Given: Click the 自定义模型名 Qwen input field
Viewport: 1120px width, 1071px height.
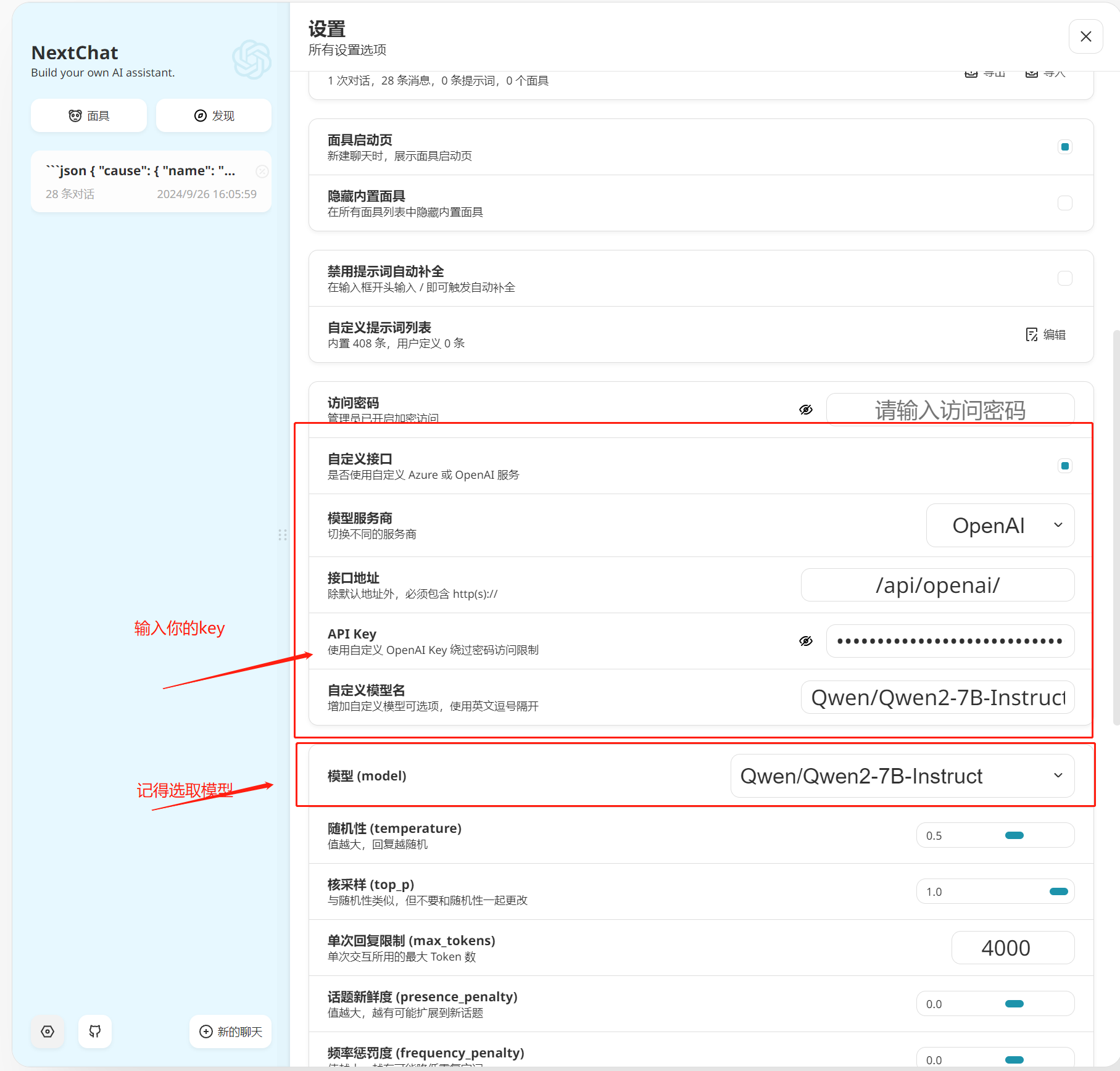Looking at the screenshot, I should click(938, 697).
